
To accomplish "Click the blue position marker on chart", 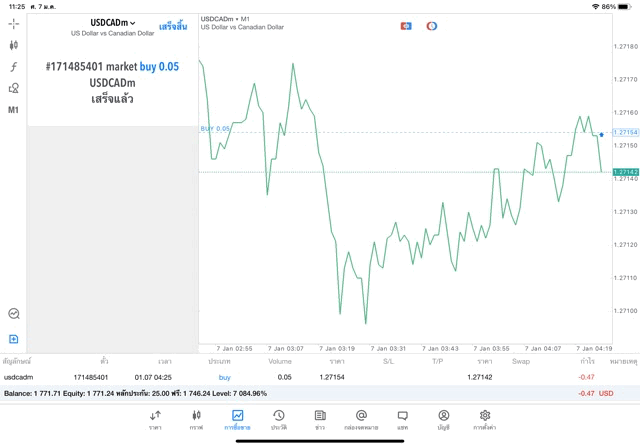I will pos(601,135).
